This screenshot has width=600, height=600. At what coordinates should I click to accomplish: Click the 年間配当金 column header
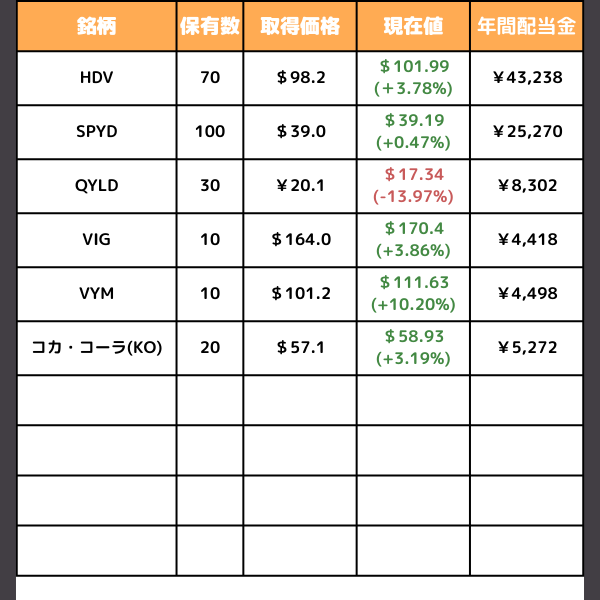click(x=527, y=26)
